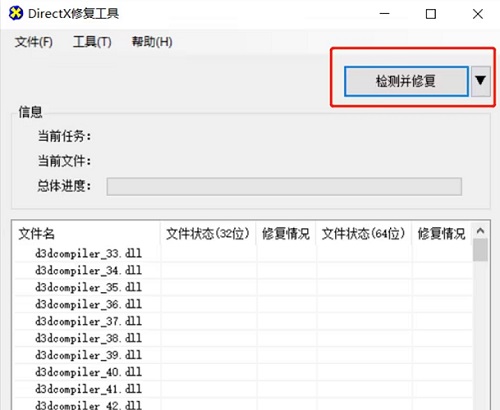Select d3dcompiler_33.dll row
The height and width of the screenshot is (410, 500).
(243, 253)
